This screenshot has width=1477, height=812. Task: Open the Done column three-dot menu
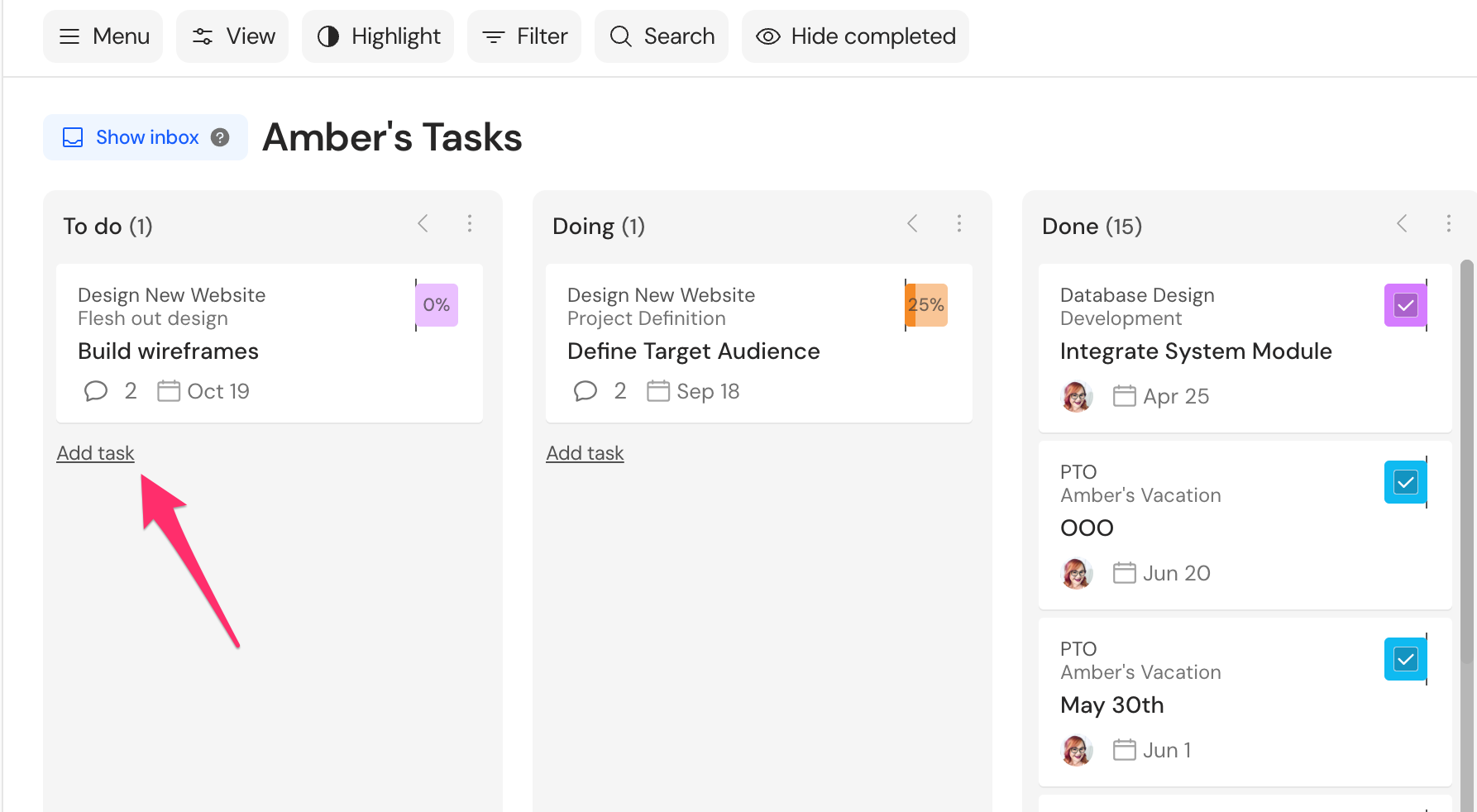point(1449,223)
